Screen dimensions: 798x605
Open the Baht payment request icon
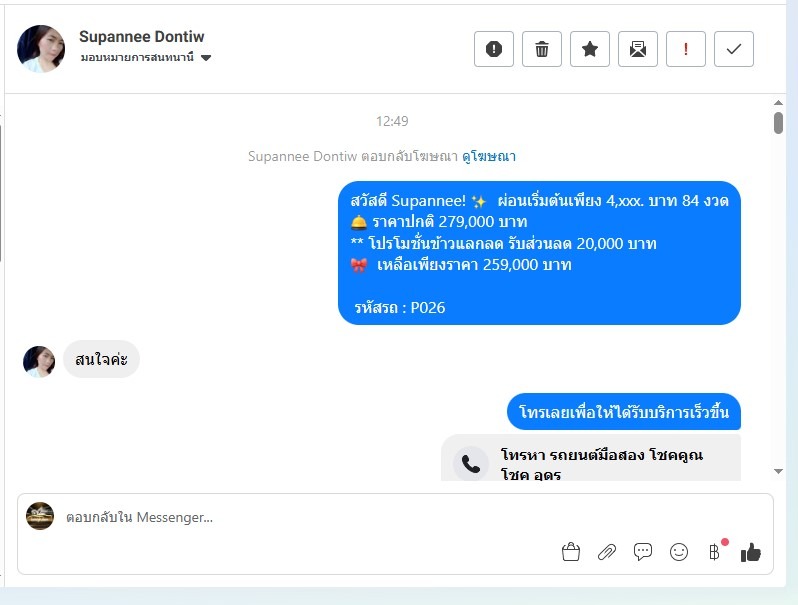(x=715, y=552)
